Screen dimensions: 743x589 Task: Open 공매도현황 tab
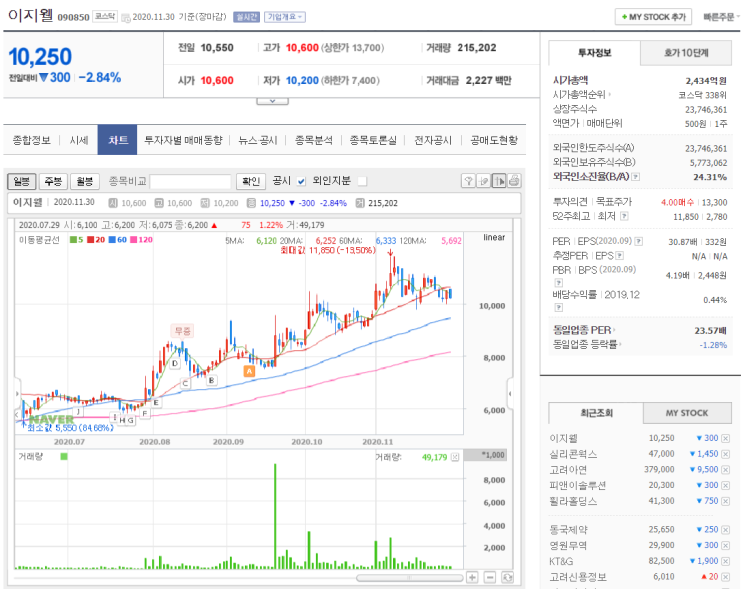pyautogui.click(x=494, y=140)
